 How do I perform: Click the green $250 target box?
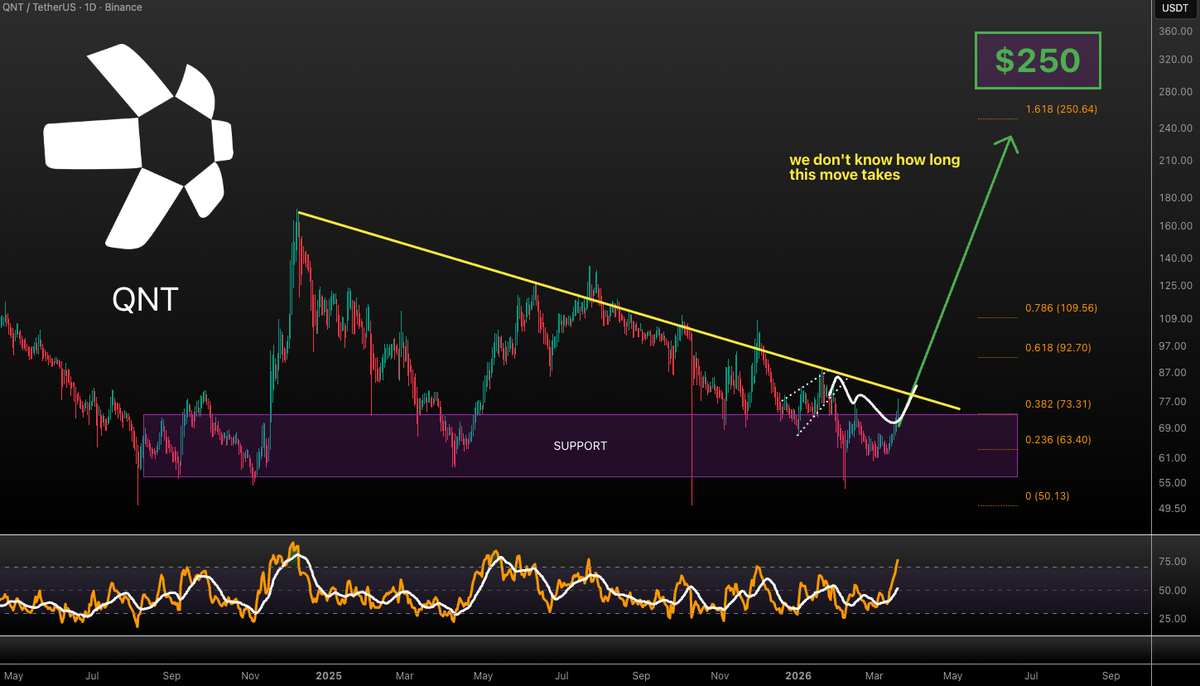[1037, 60]
